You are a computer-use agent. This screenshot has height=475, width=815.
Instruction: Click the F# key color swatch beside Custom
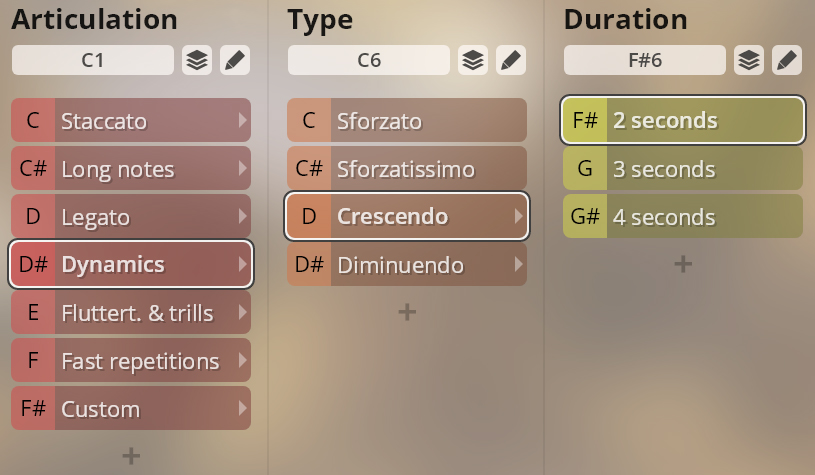[33, 409]
